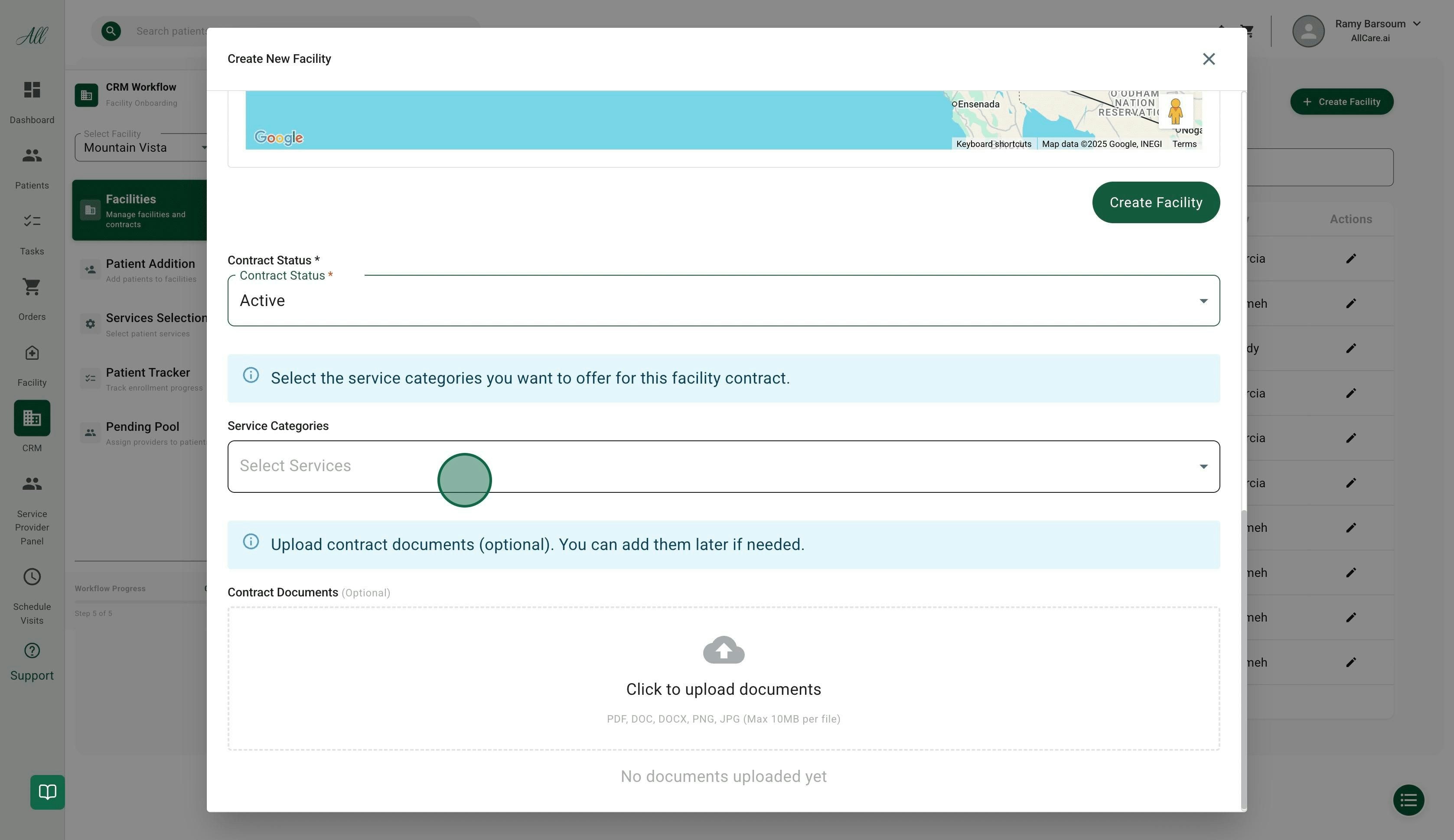
Task: Close the Create New Facility dialog
Action: point(1208,59)
